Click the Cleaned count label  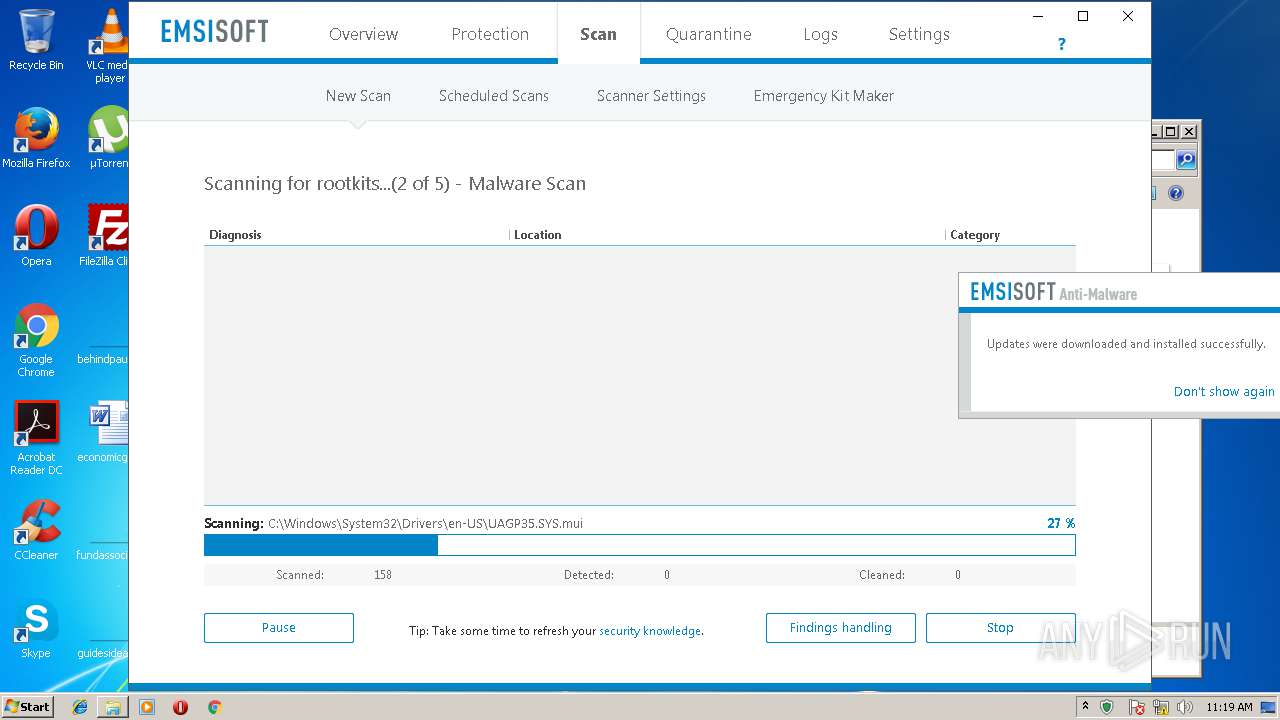coord(882,575)
